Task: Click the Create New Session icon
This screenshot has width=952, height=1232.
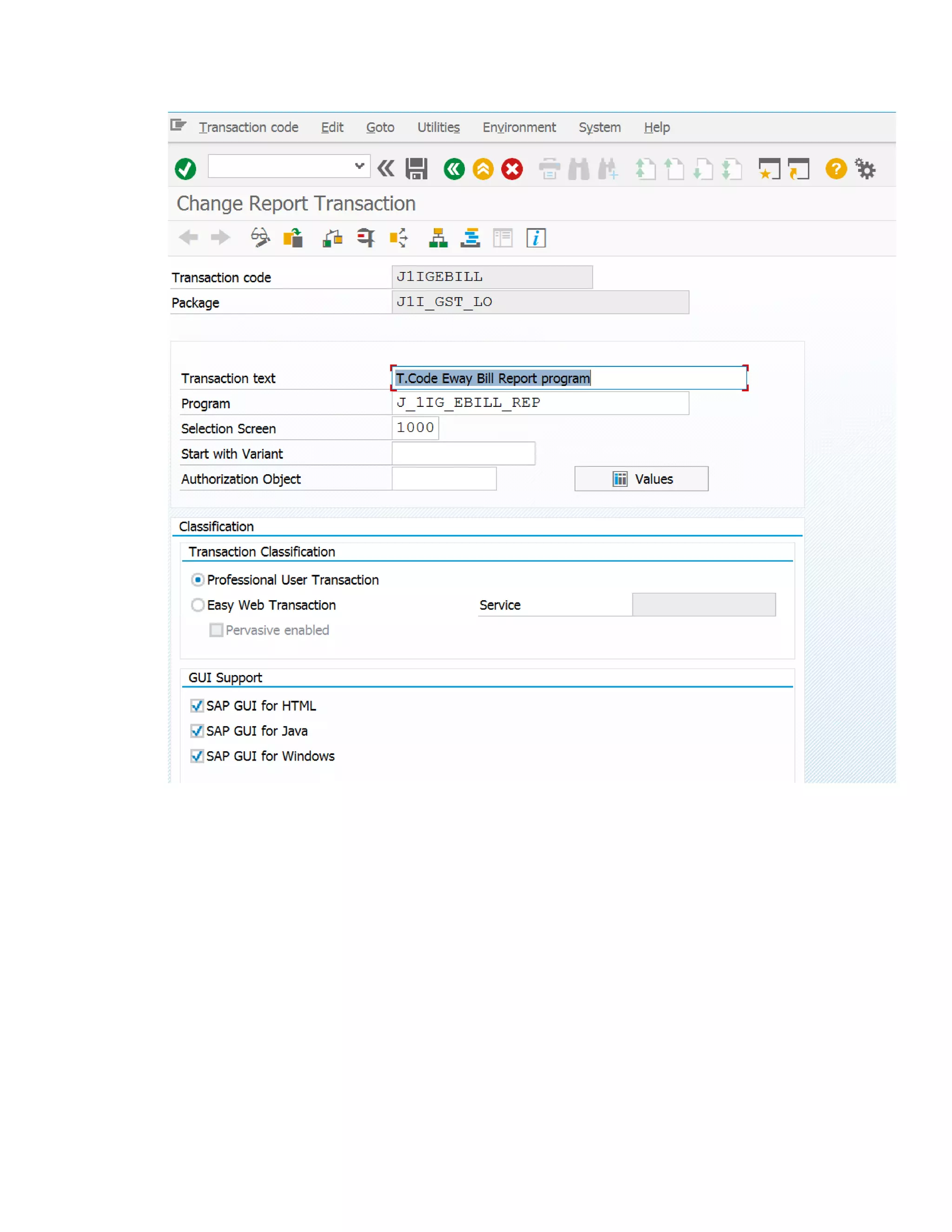Action: tap(769, 169)
